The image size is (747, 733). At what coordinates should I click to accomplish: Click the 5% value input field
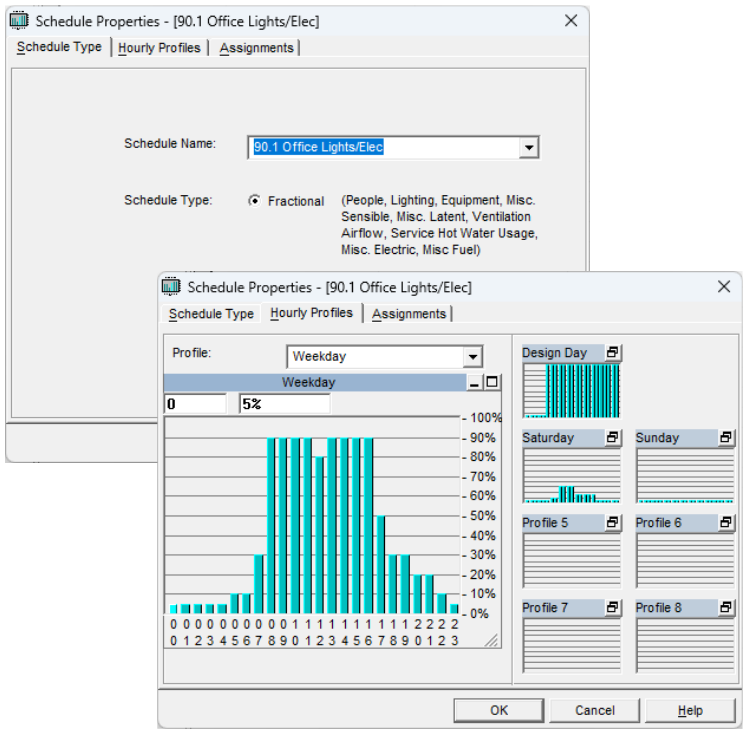[284, 404]
